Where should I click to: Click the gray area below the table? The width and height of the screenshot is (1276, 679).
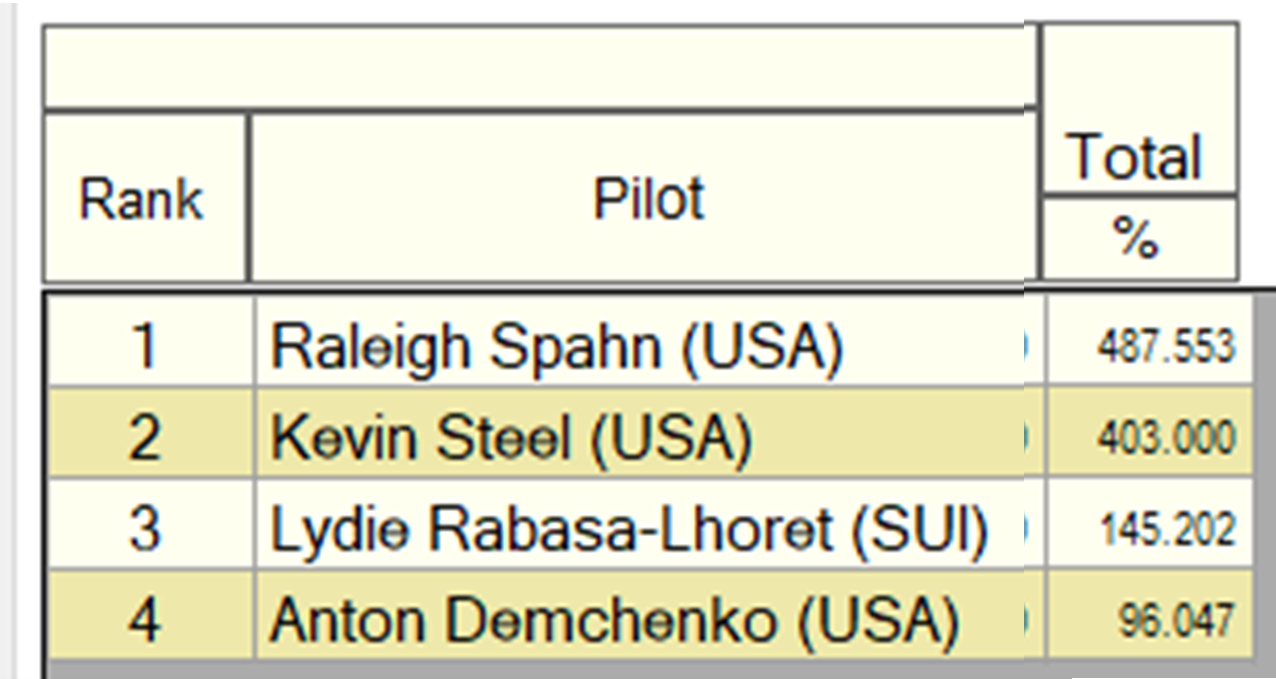point(650,668)
